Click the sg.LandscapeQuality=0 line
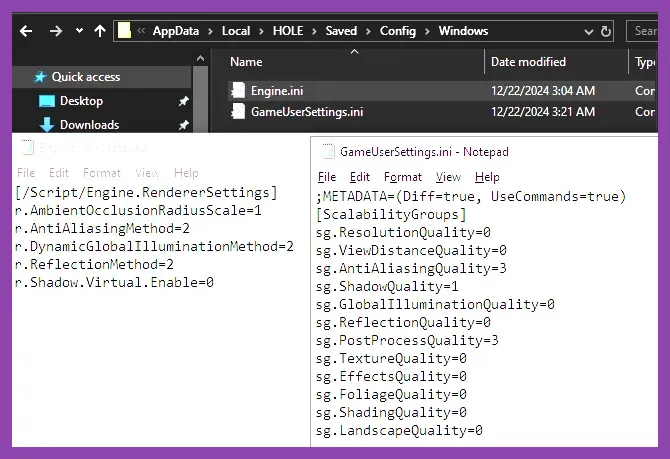The height and width of the screenshot is (459, 670). 399,430
